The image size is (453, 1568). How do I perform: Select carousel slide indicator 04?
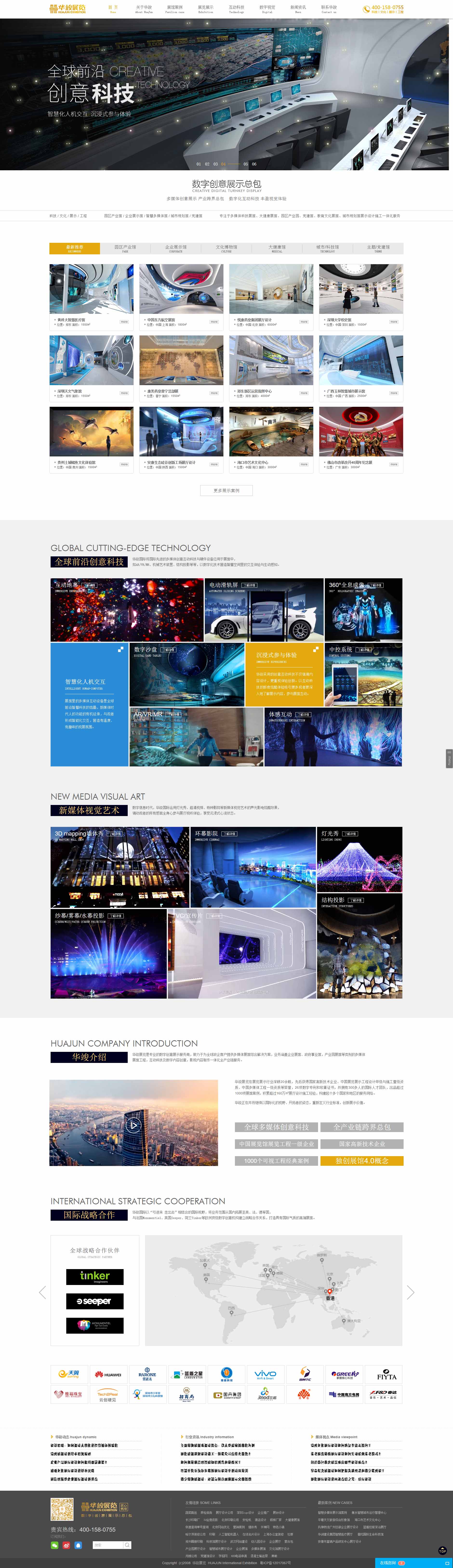click(223, 164)
